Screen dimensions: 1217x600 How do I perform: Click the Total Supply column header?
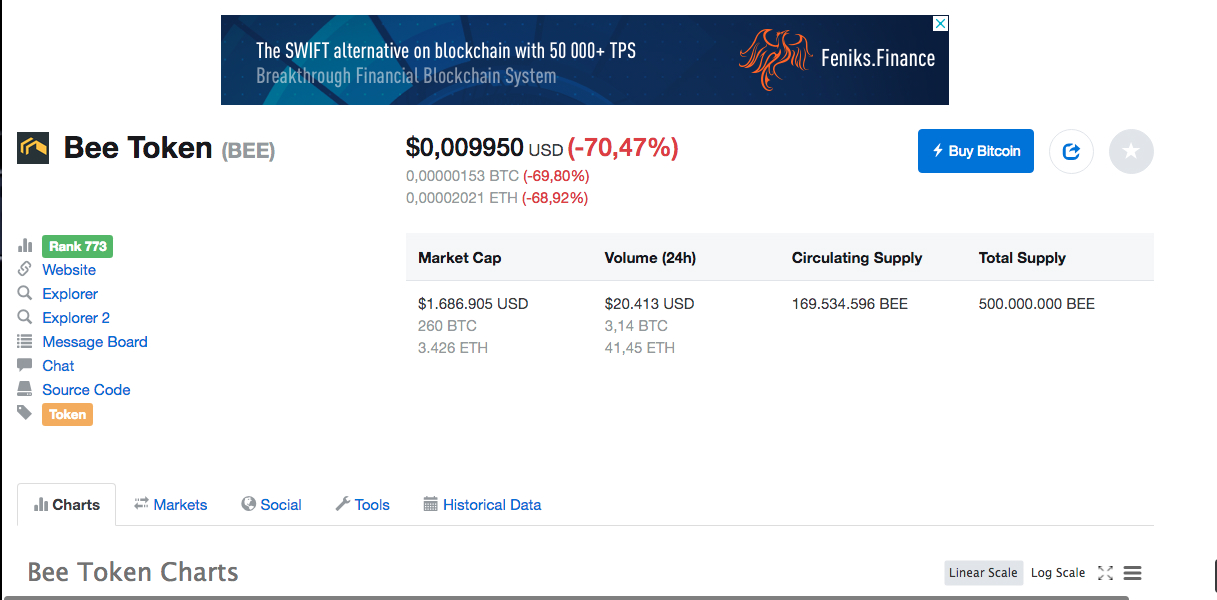1022,258
